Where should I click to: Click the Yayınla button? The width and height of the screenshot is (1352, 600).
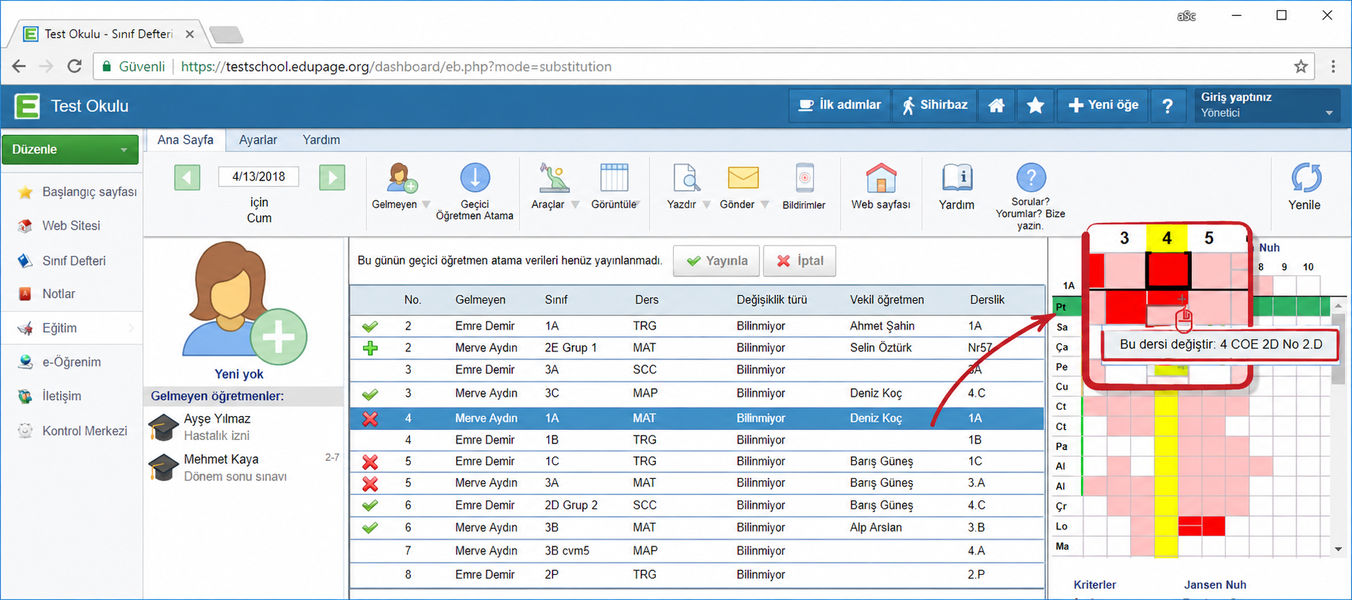click(716, 261)
